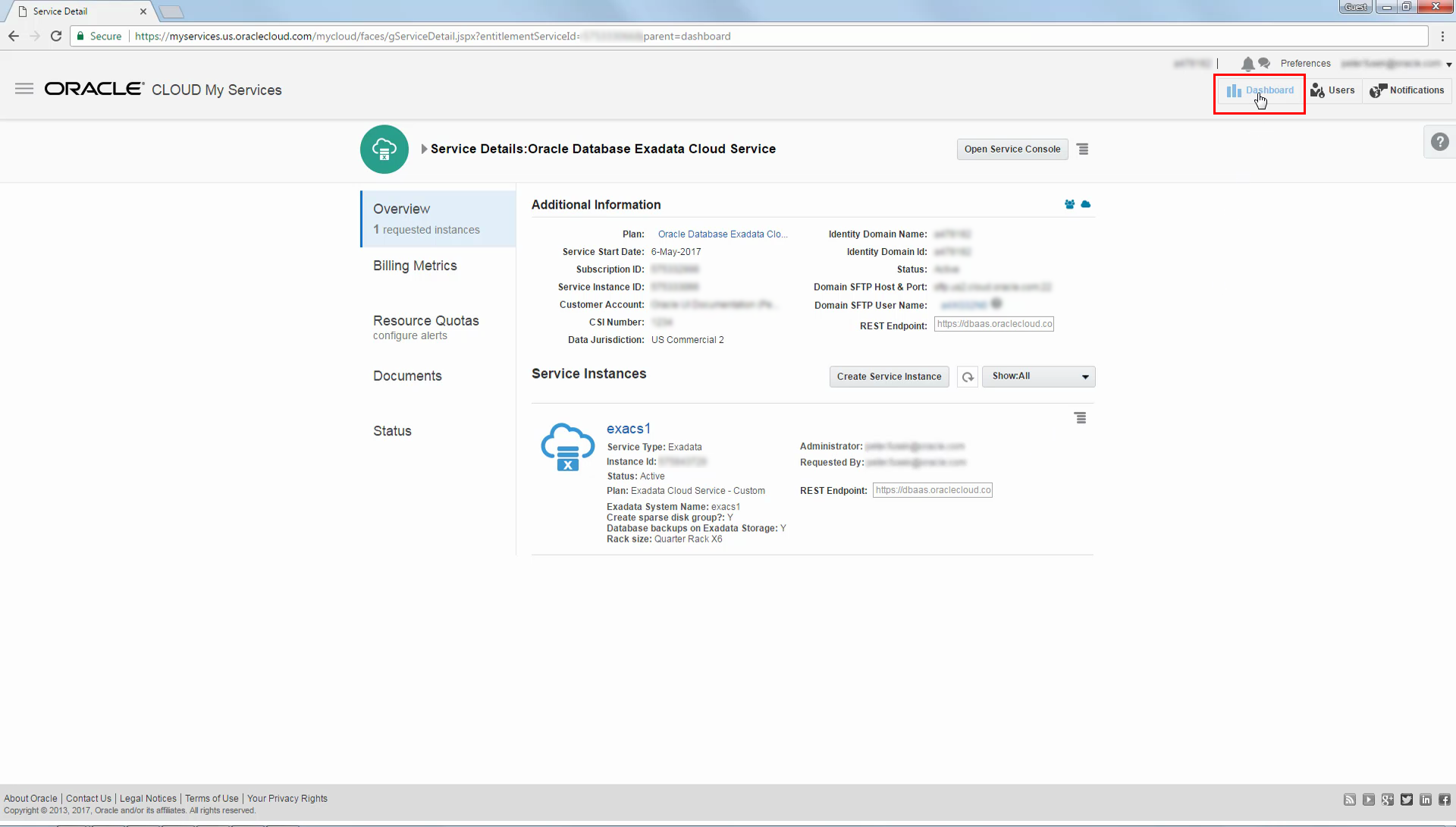
Task: Select the Documents tab
Action: click(407, 376)
